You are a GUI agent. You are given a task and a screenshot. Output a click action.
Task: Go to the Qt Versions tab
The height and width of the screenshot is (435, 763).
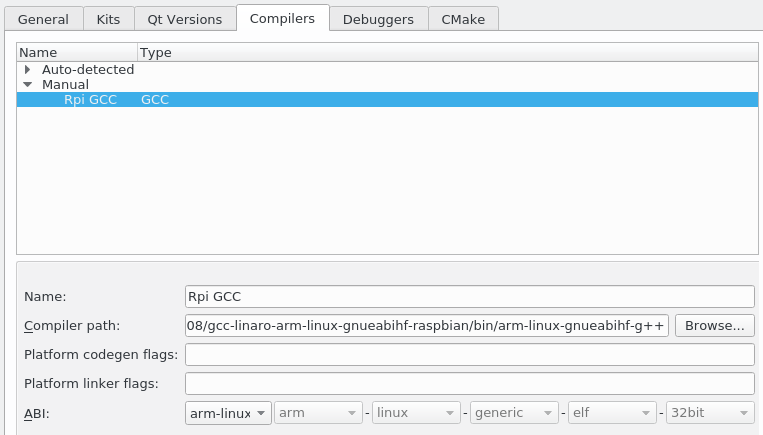pos(185,19)
